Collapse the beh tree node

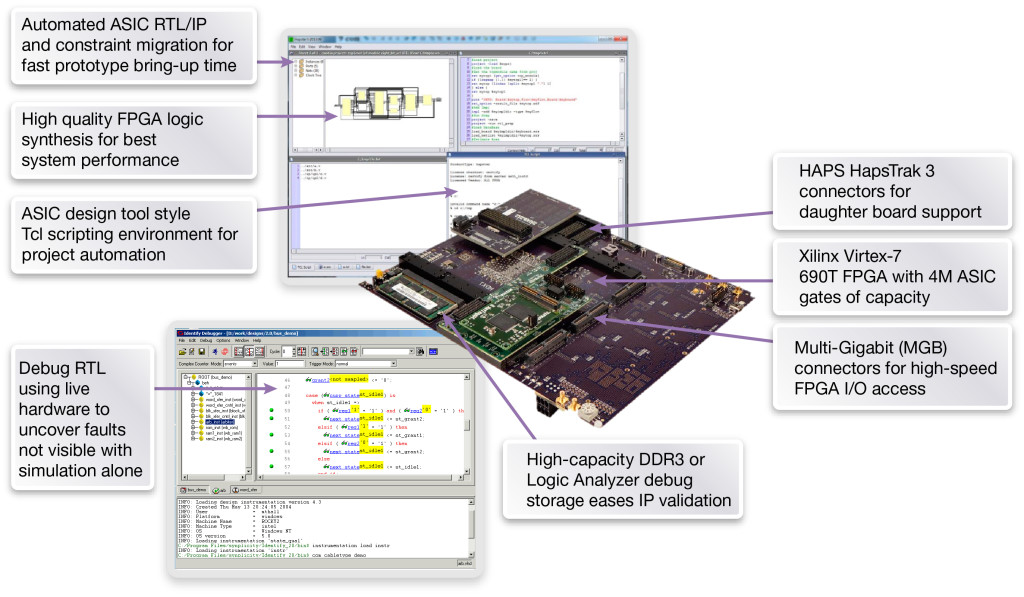pos(189,383)
